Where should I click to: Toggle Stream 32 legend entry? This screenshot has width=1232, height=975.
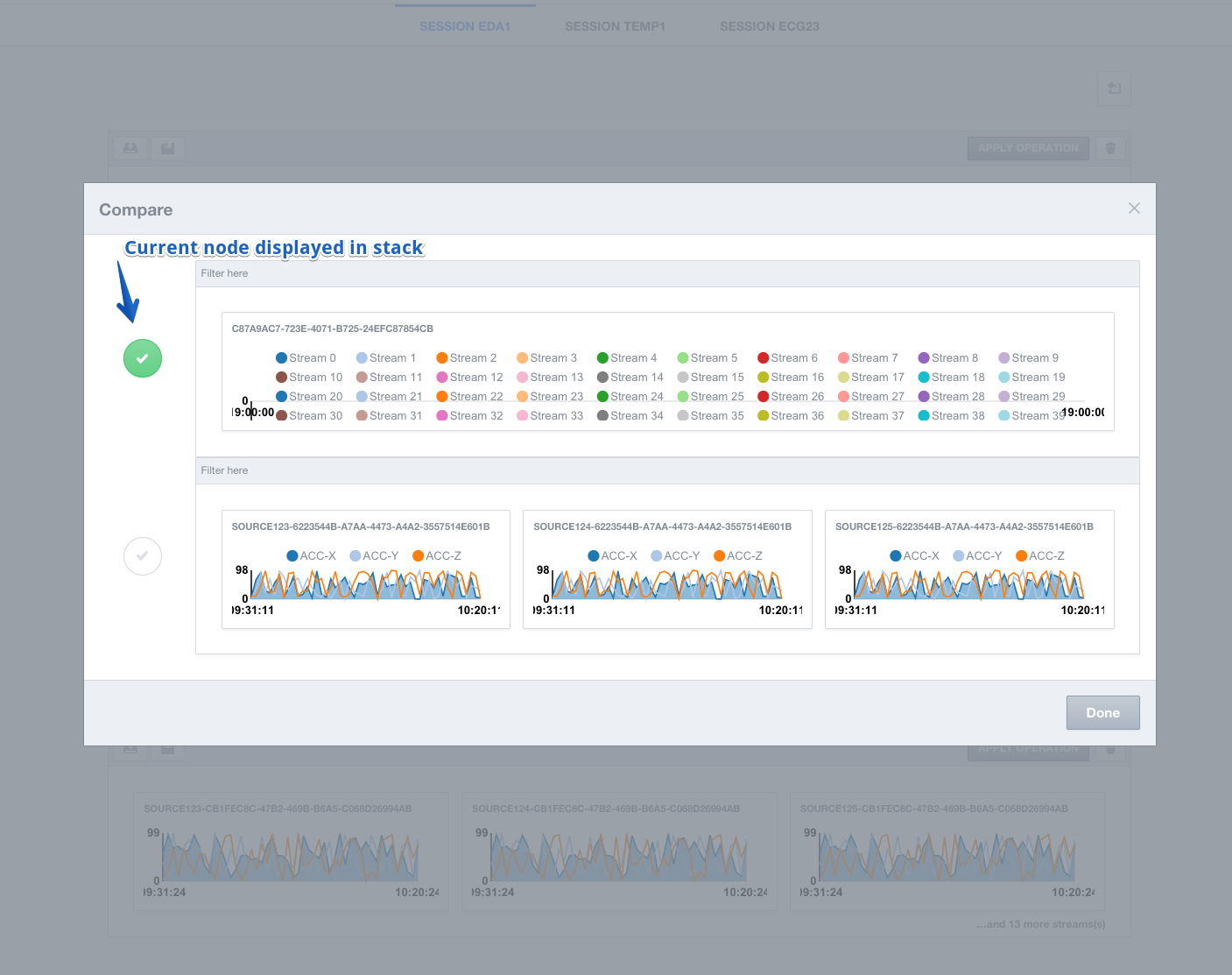point(470,415)
